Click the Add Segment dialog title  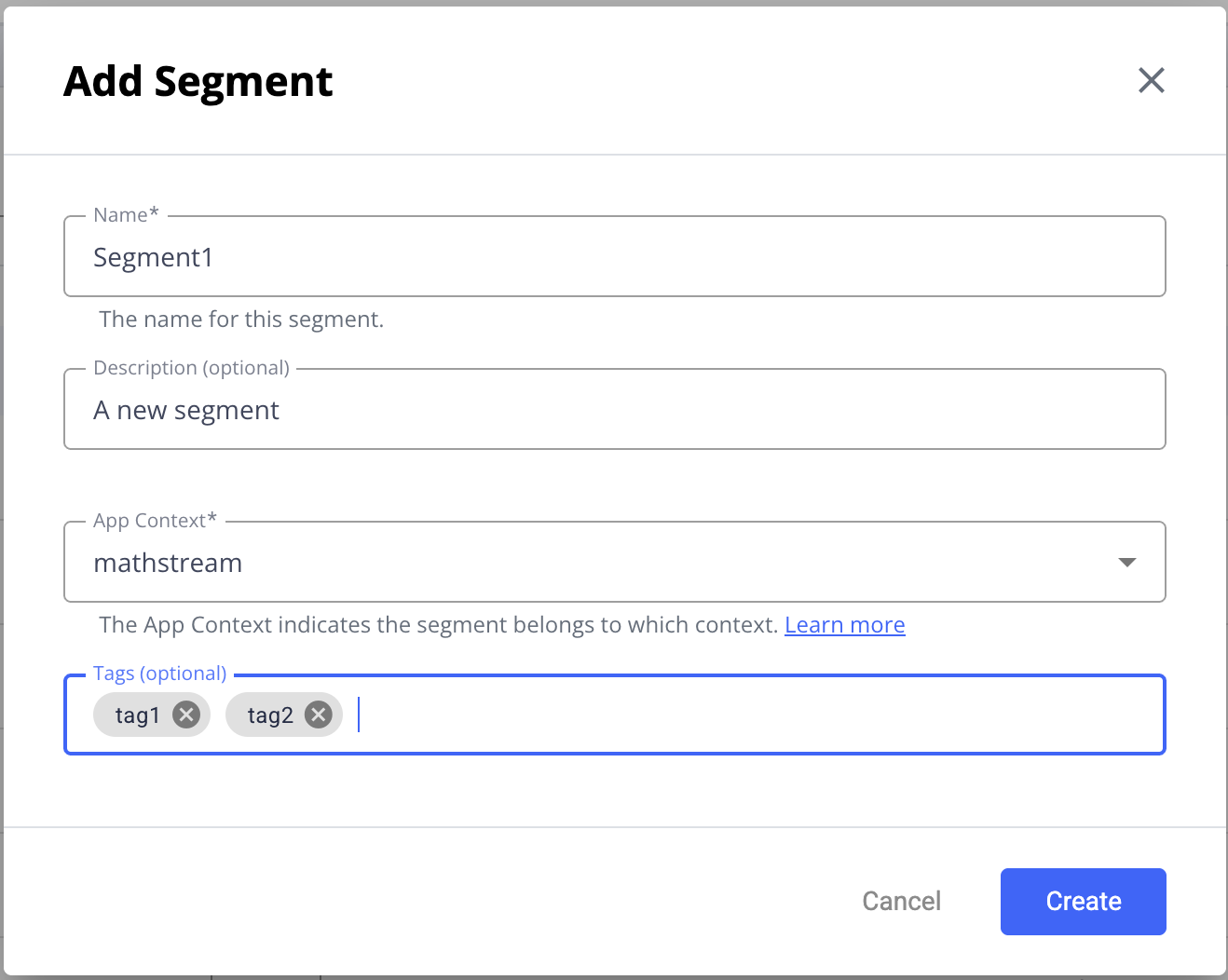198,82
